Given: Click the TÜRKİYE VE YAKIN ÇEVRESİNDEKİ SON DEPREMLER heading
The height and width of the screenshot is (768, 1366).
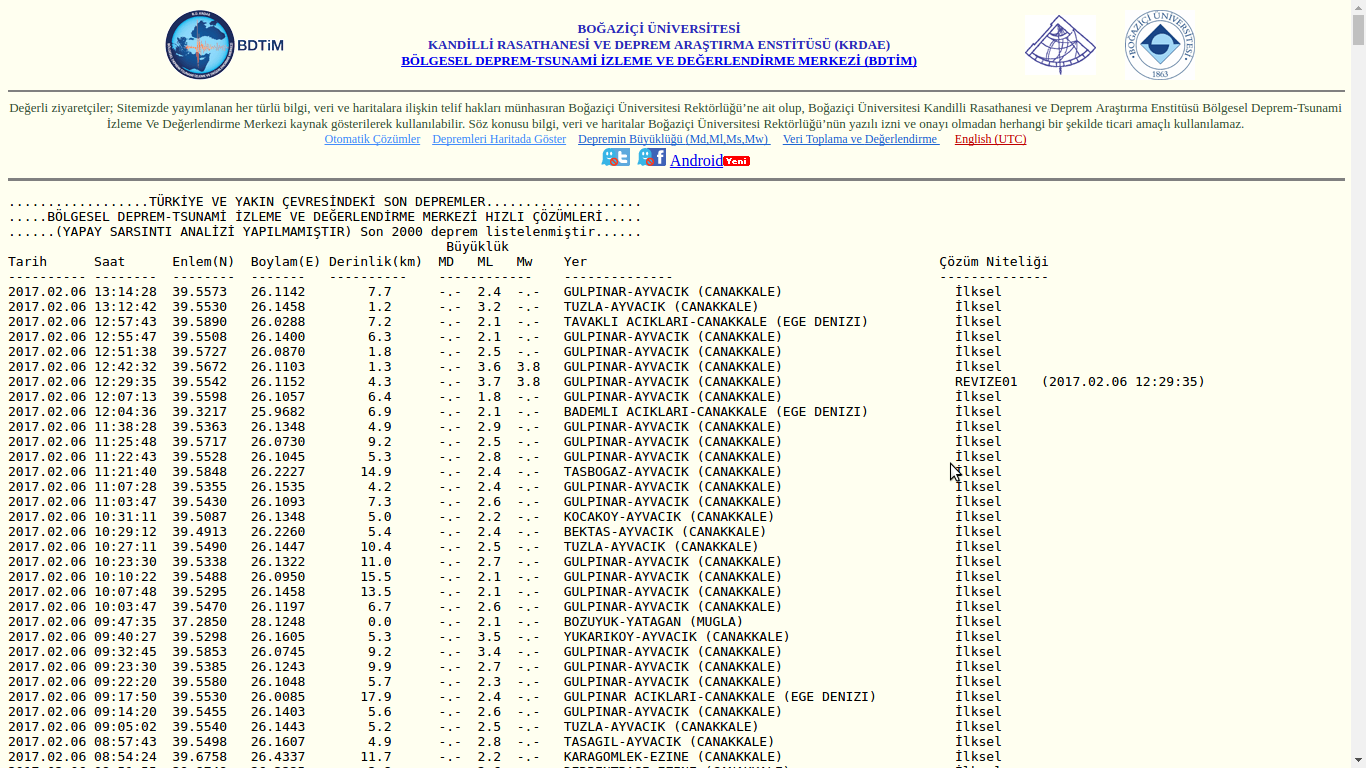Looking at the screenshot, I should 317,202.
